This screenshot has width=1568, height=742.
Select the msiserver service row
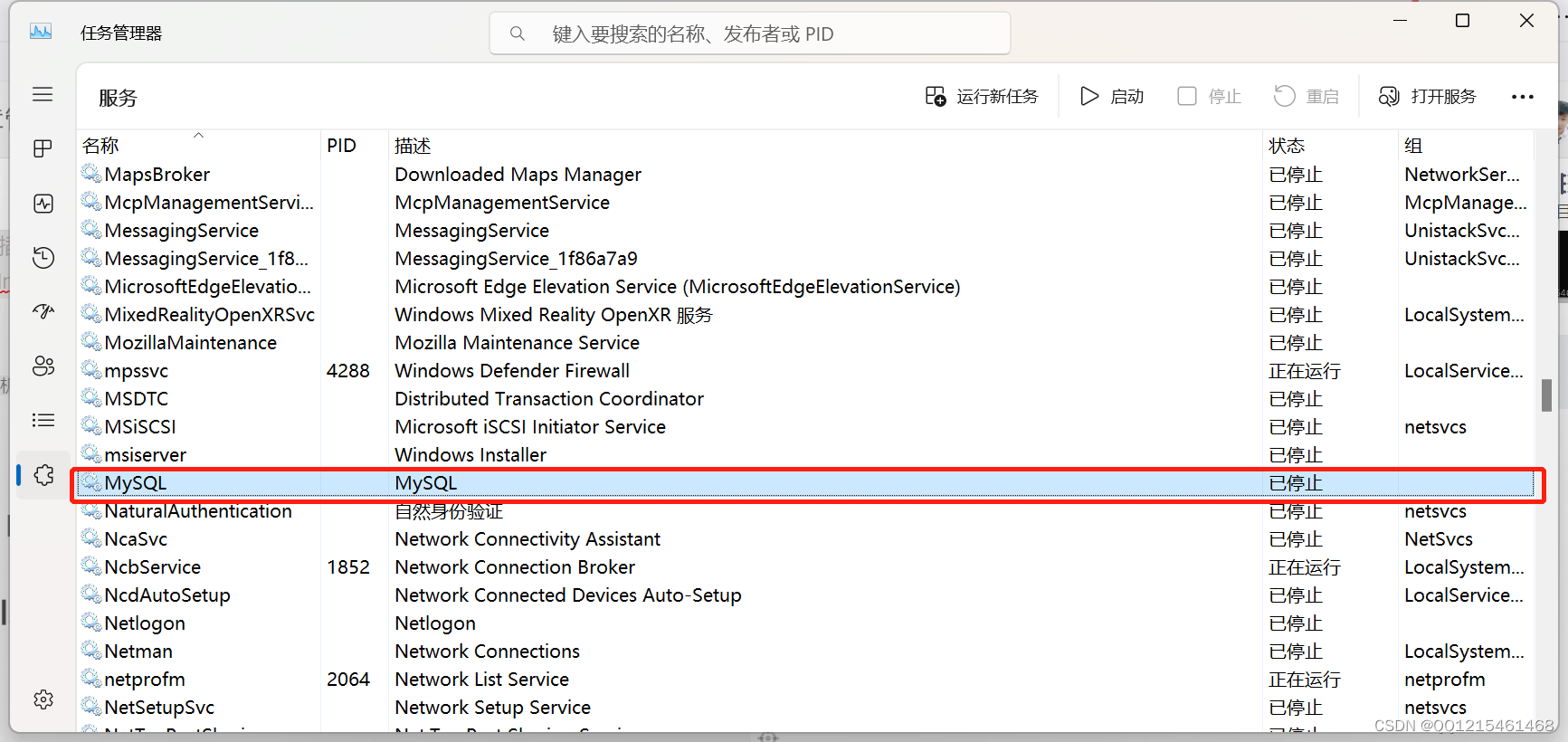coord(805,455)
